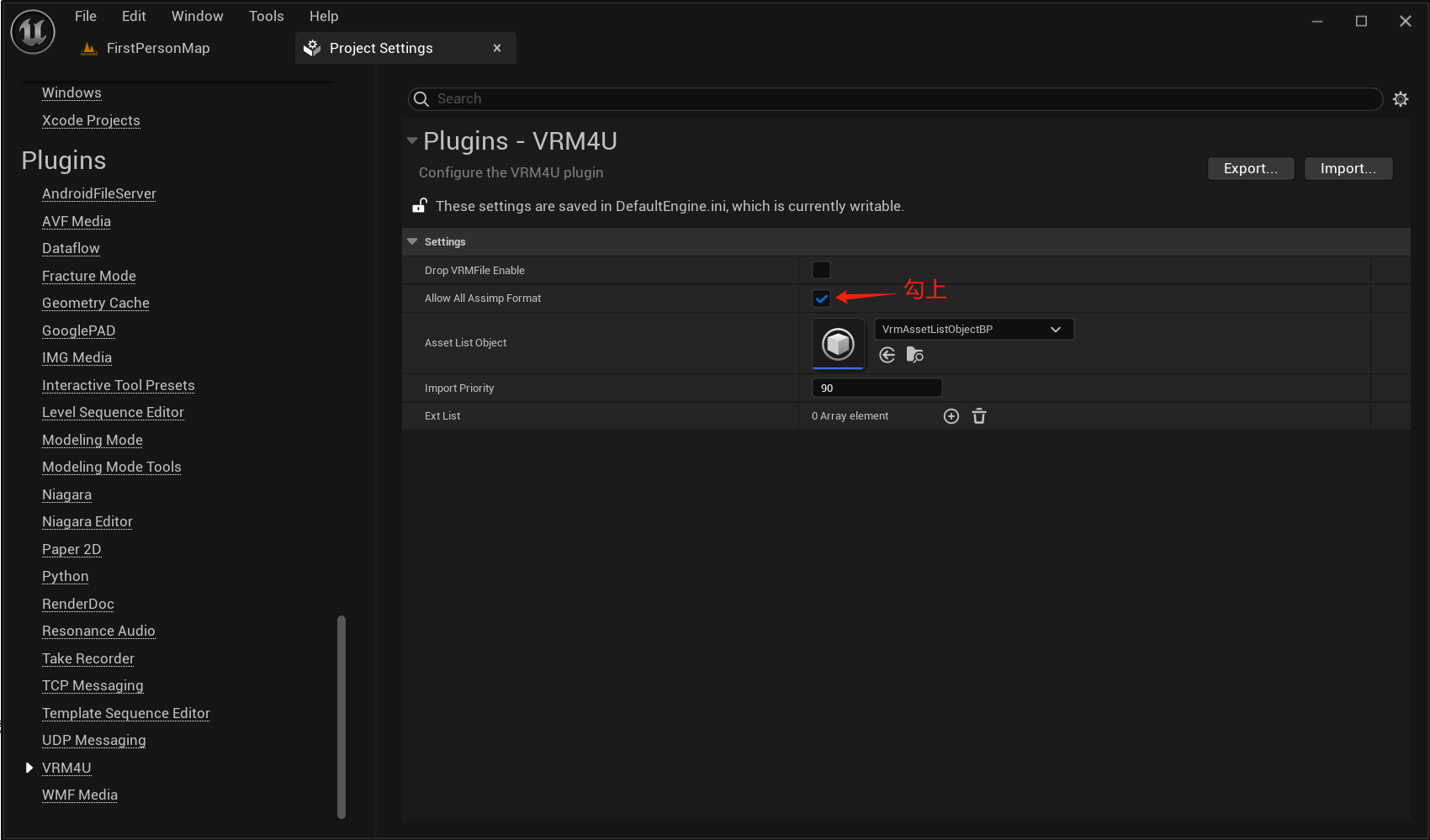Open the Tools menu
The image size is (1430, 840).
[x=267, y=16]
